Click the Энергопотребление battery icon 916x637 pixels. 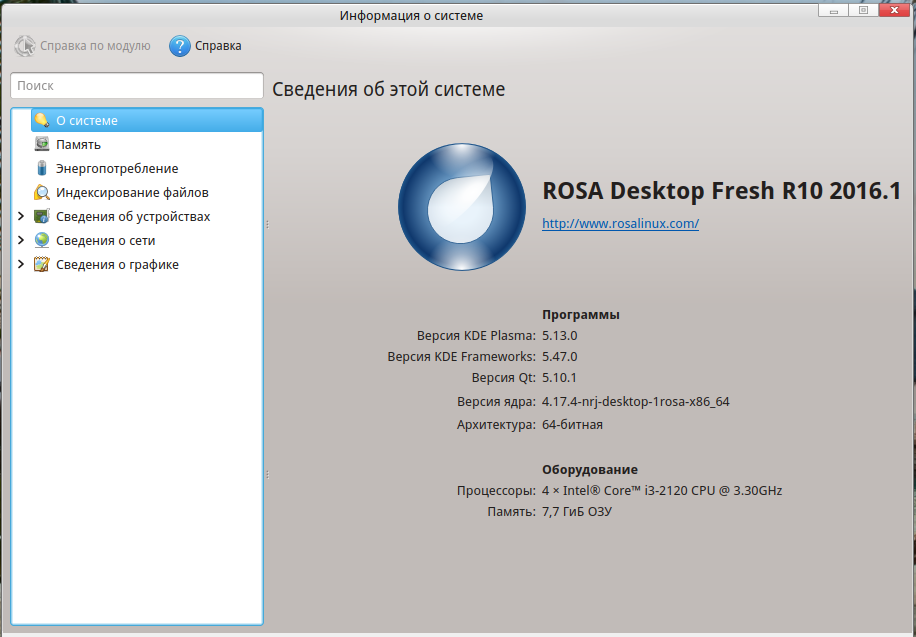click(41, 168)
